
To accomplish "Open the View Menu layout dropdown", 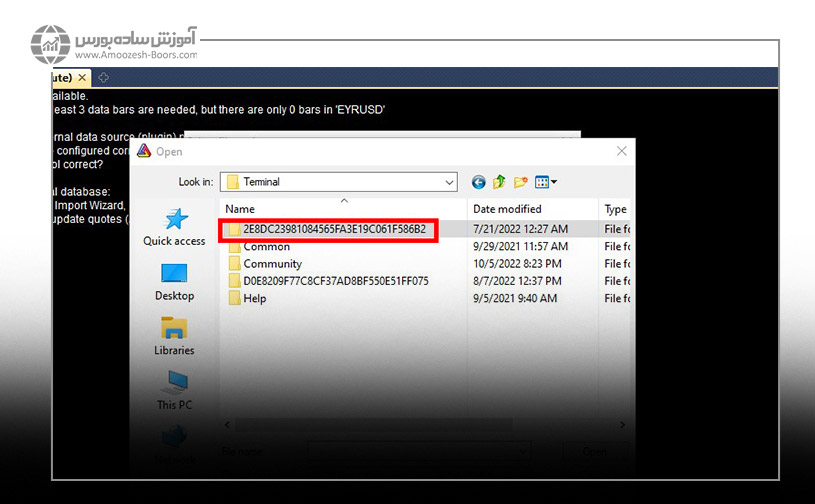I will 546,182.
